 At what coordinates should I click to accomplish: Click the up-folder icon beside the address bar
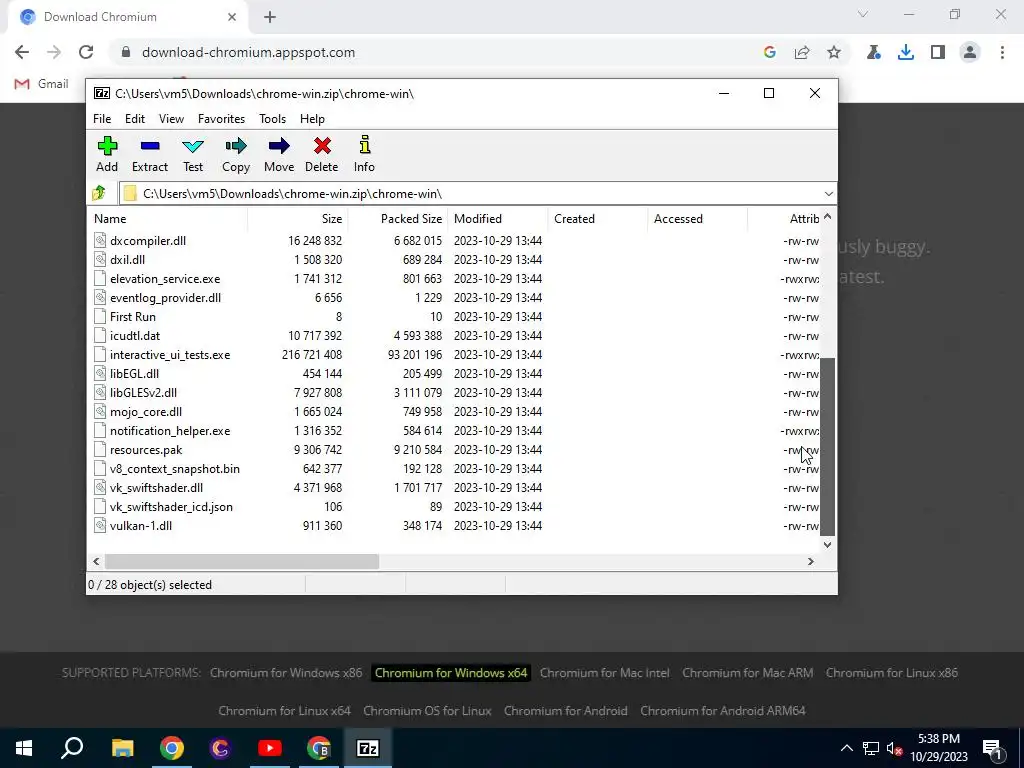[99, 193]
